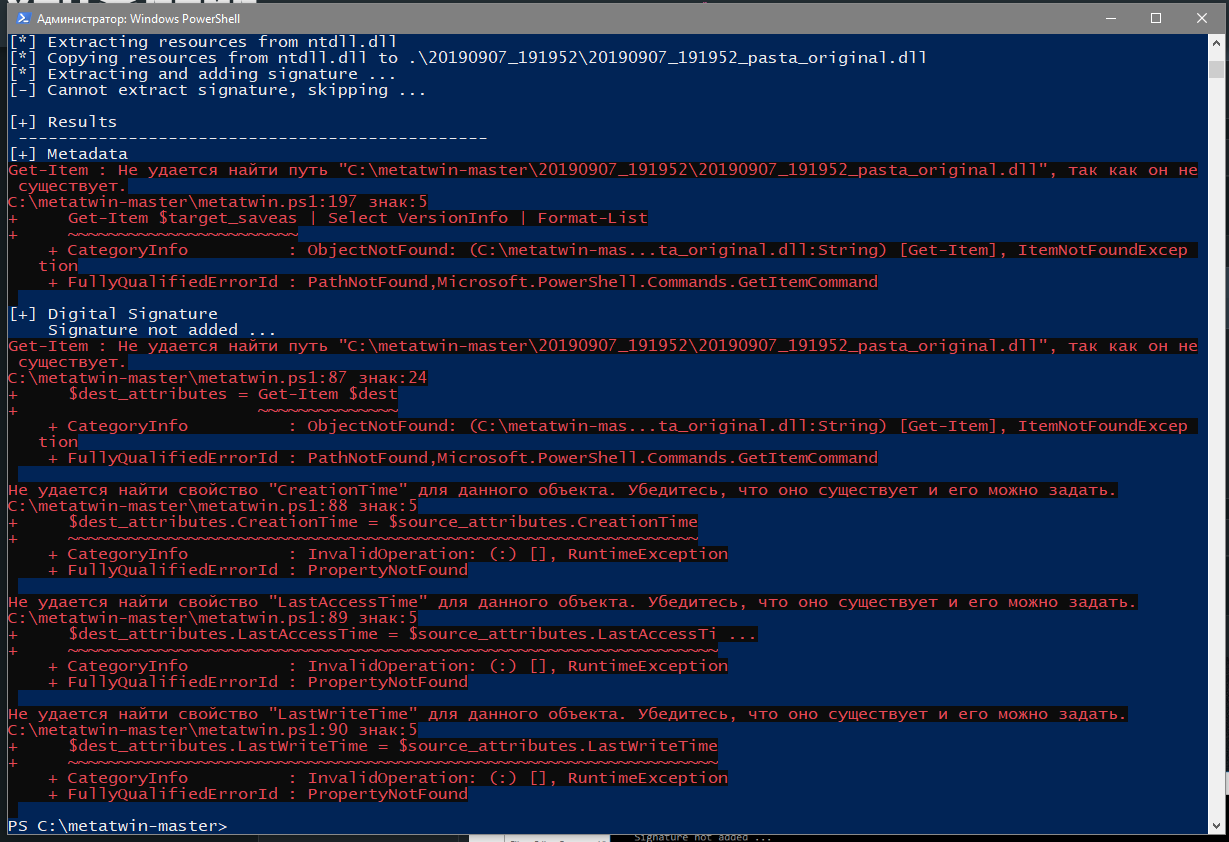Click the '[+] Metadata' line
Screen dimensions: 1229x842
tap(68, 154)
